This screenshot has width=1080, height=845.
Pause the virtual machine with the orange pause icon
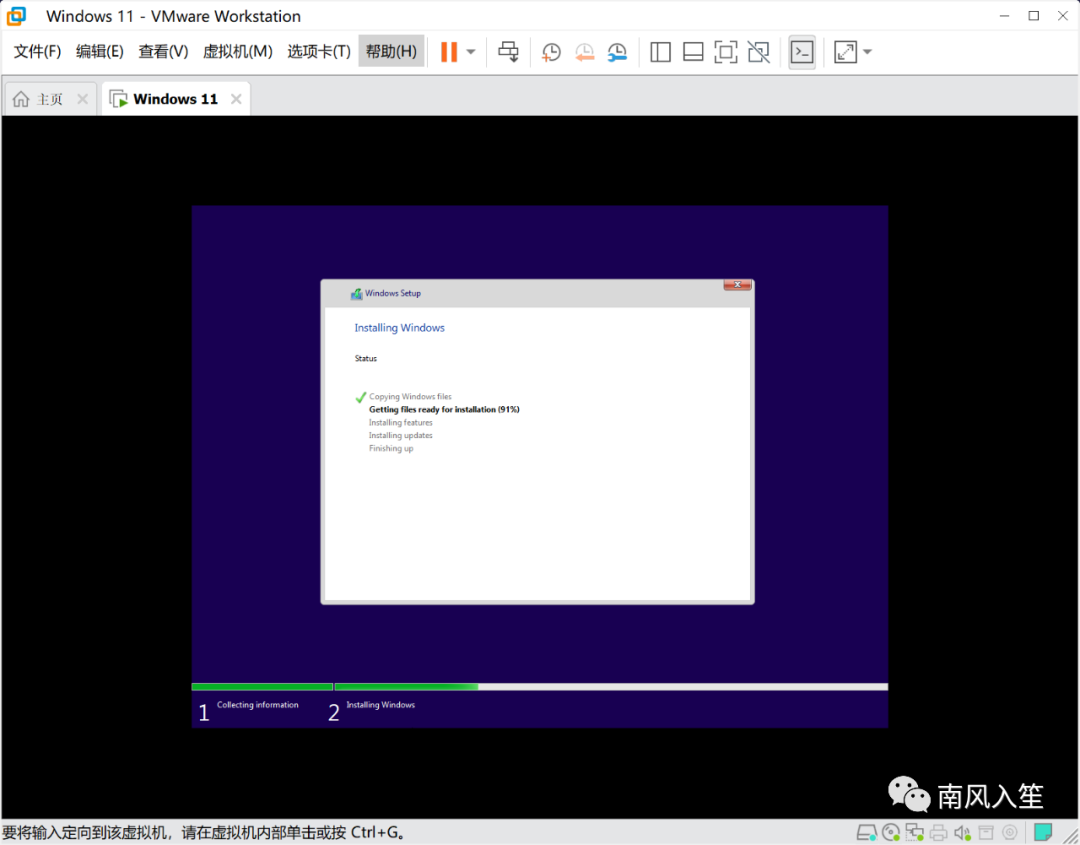[448, 52]
